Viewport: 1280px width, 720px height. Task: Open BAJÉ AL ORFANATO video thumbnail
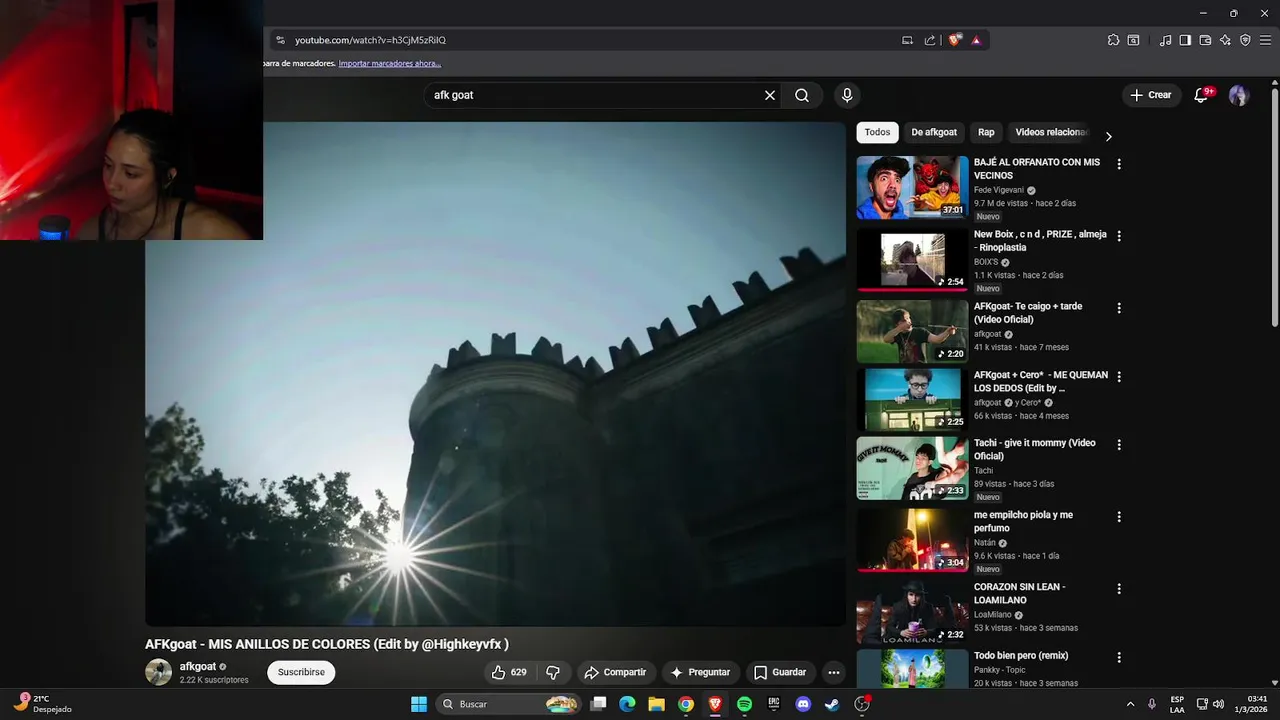pos(912,187)
